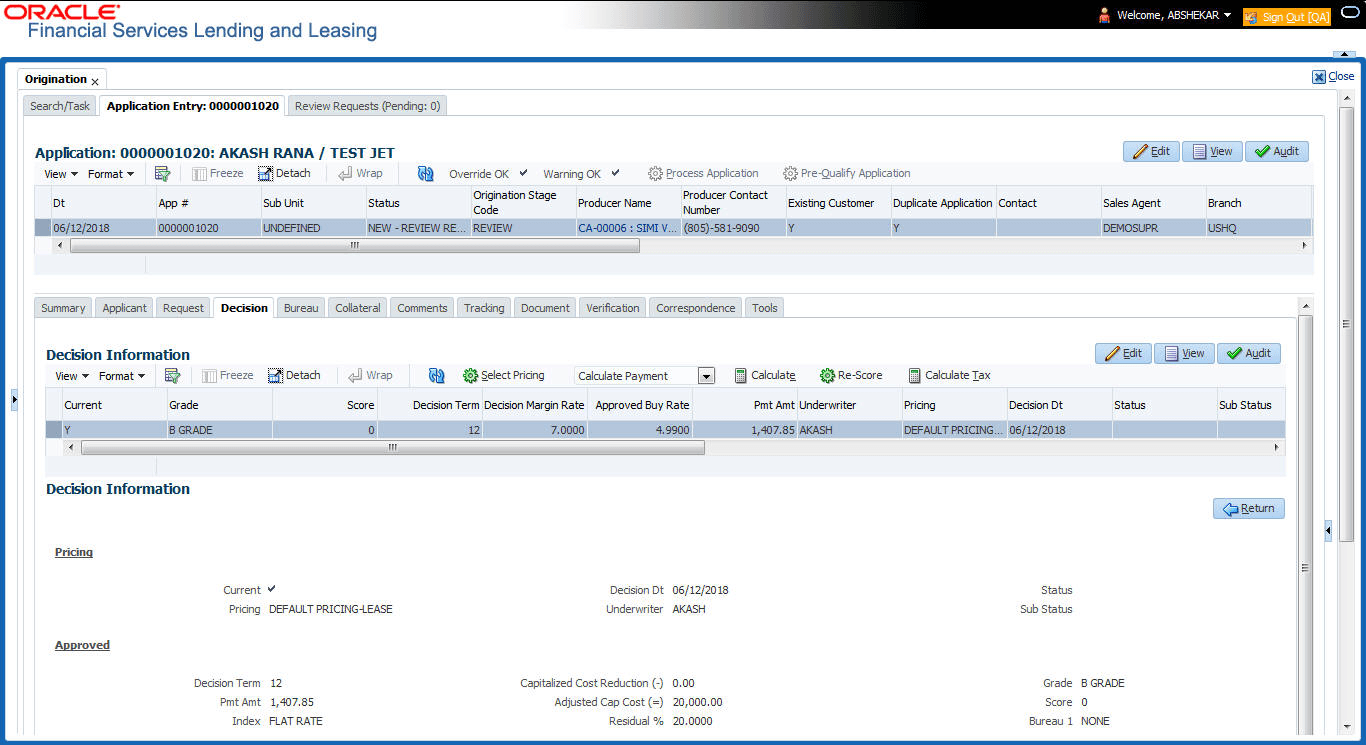The width and height of the screenshot is (1366, 745).
Task: Detach the Decision Information table
Action: tap(294, 375)
